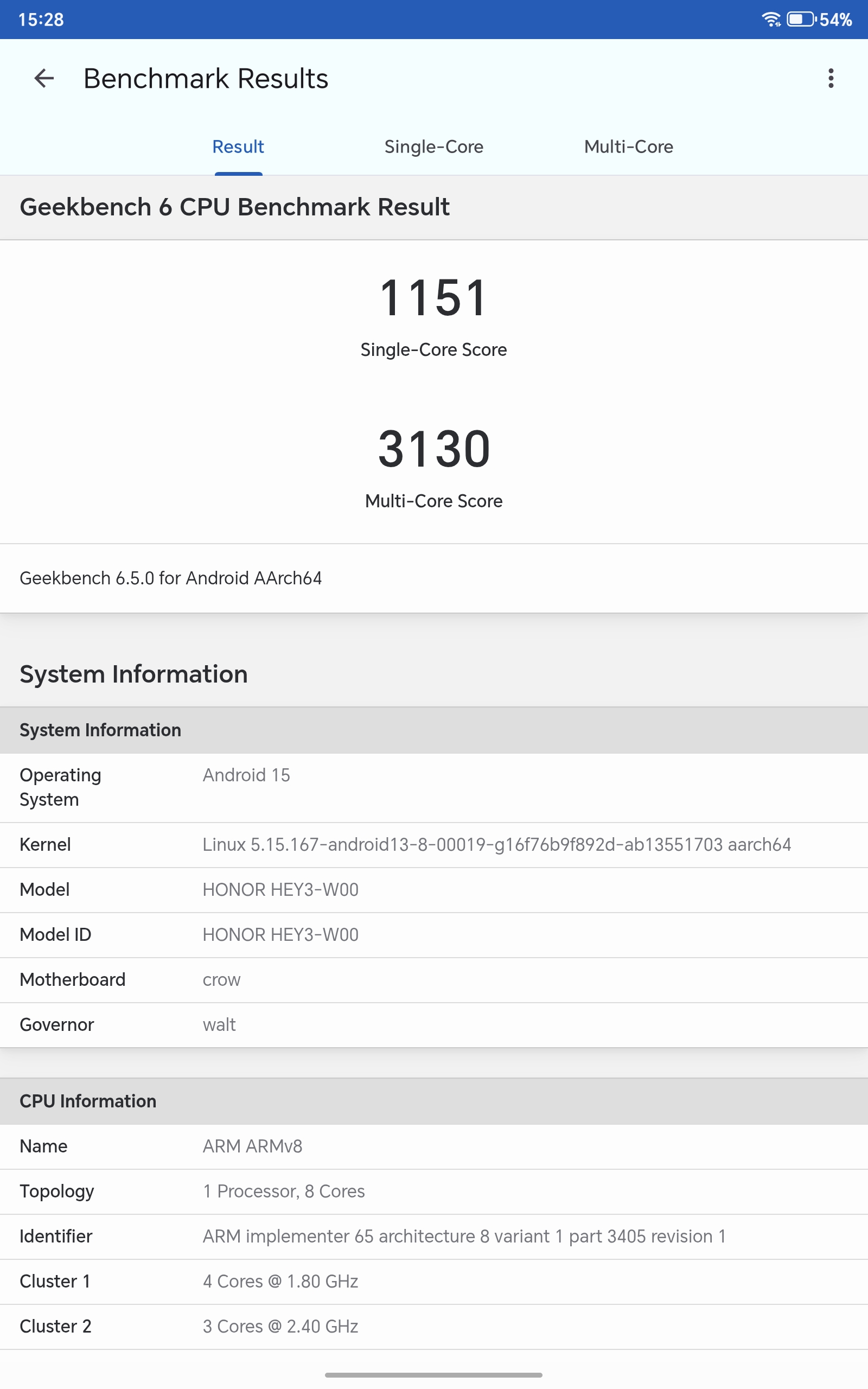Image resolution: width=868 pixels, height=1389 pixels.
Task: Select the Kernel version row
Action: [x=433, y=844]
